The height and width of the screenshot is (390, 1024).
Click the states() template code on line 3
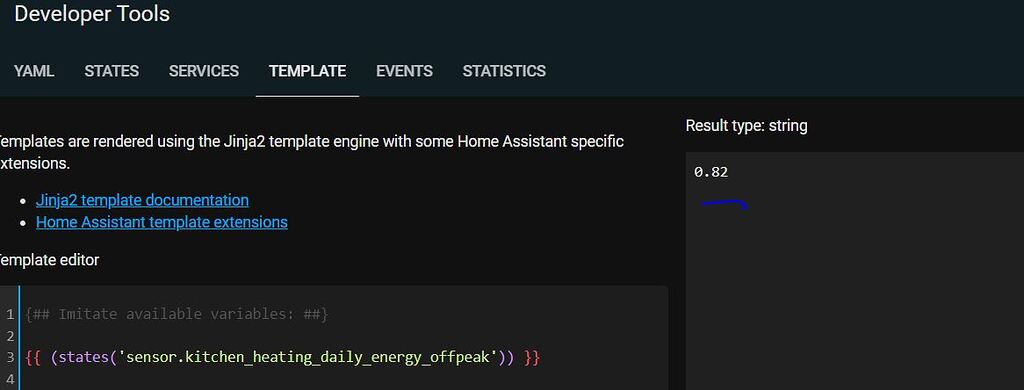[x=282, y=358]
